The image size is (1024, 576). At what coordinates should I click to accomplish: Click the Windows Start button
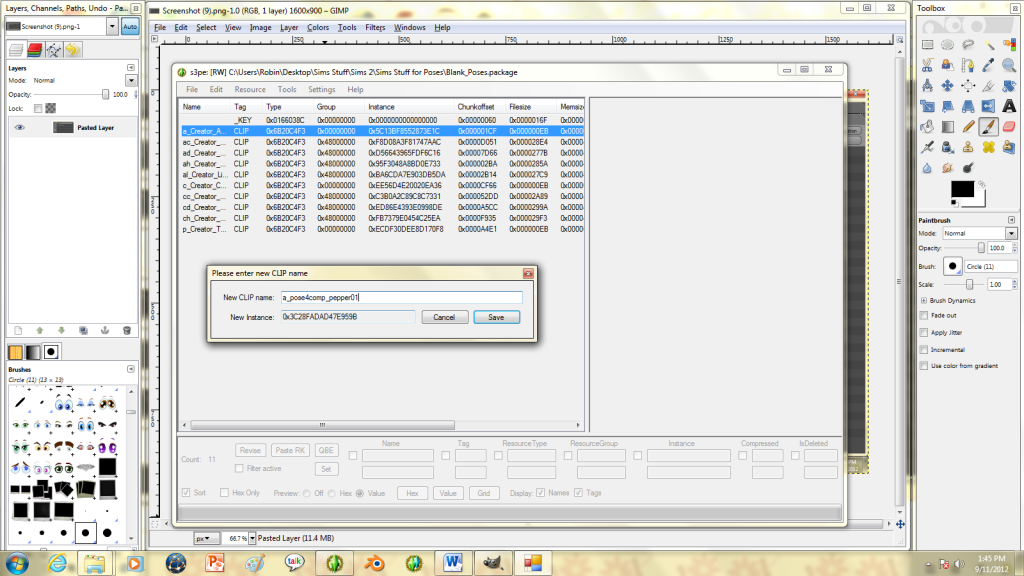[16, 563]
